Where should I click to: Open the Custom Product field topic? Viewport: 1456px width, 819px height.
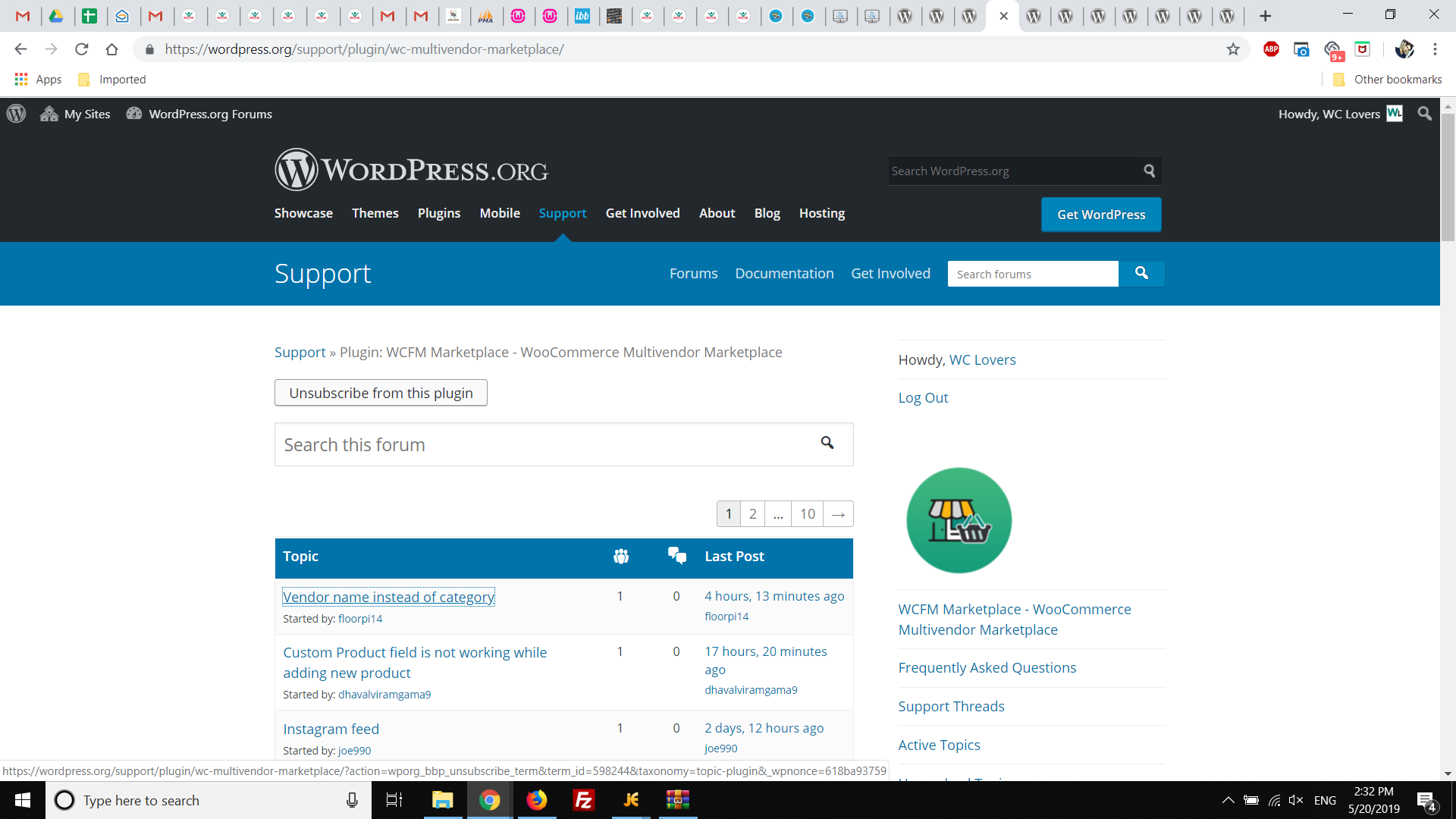(415, 663)
